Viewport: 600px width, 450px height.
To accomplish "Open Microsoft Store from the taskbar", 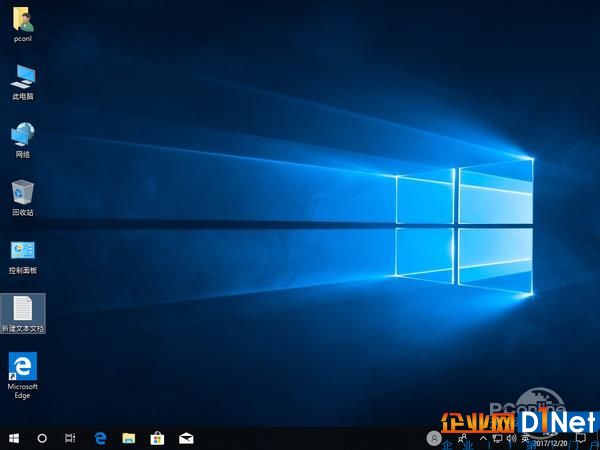I will (x=157, y=438).
